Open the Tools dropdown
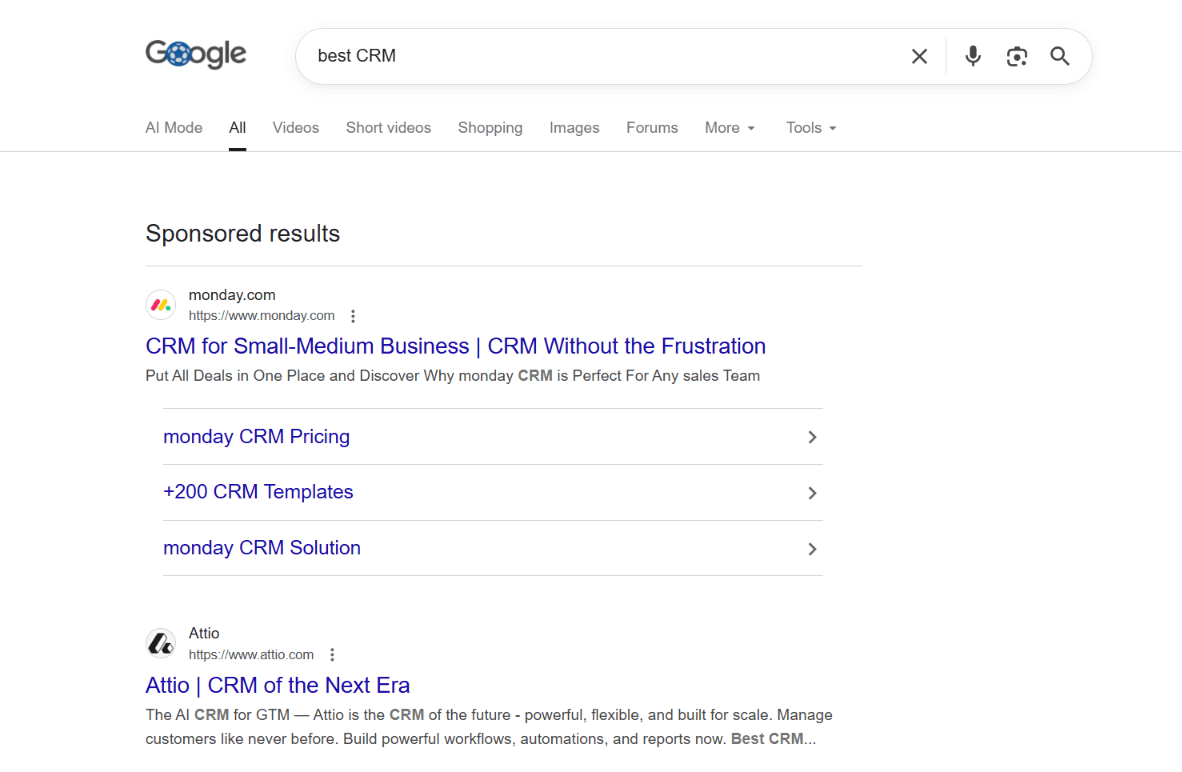Screen dimensions: 1182x772 point(811,128)
